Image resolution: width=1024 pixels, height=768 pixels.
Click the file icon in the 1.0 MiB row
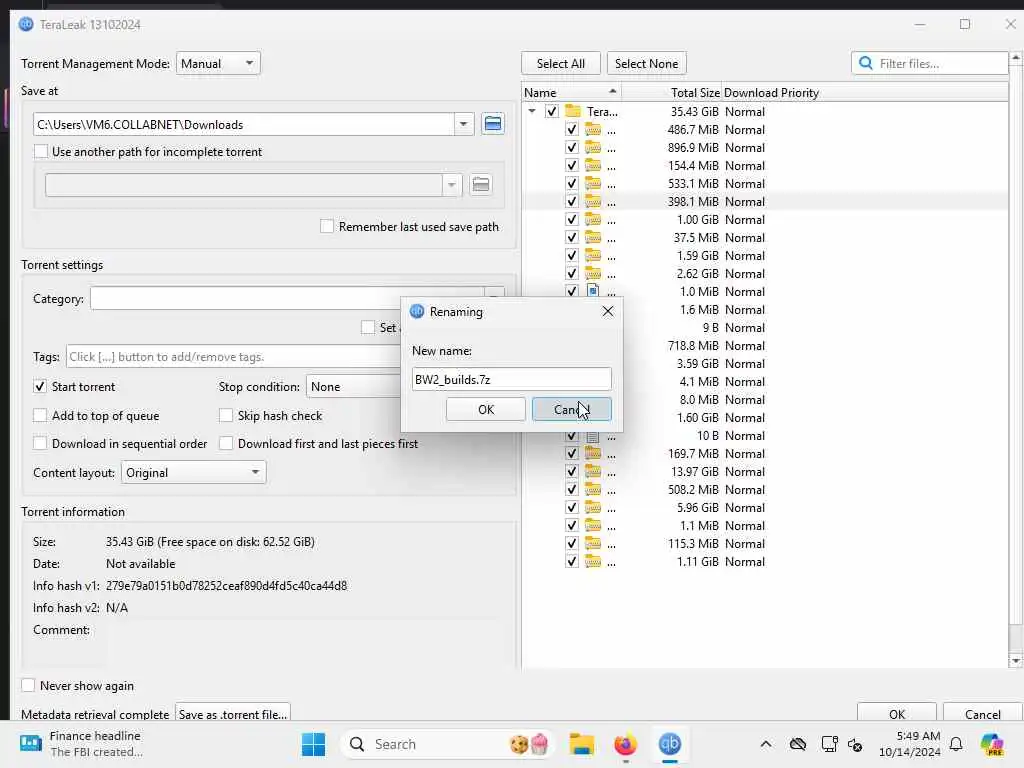click(x=592, y=291)
